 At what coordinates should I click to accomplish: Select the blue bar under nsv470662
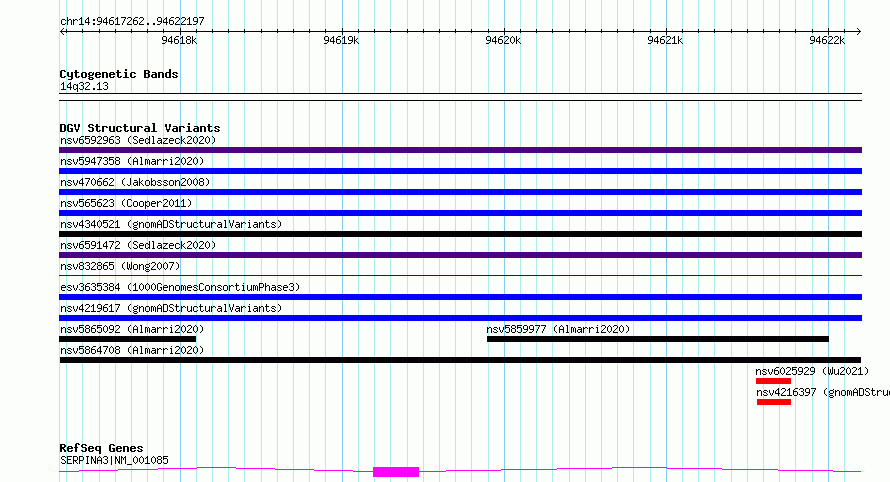tap(460, 192)
